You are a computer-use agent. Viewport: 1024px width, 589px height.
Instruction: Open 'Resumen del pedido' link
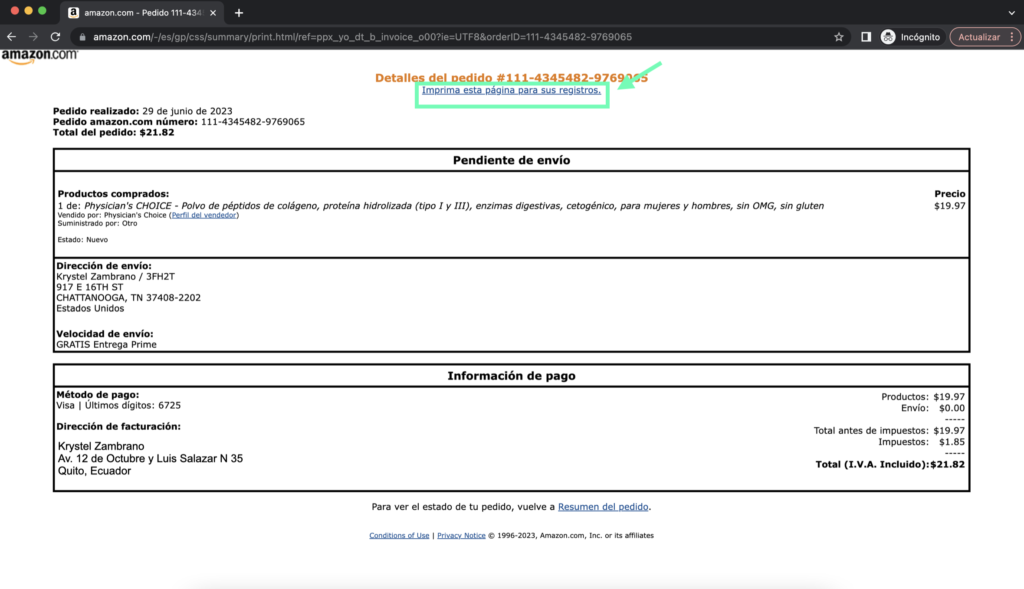tap(604, 506)
